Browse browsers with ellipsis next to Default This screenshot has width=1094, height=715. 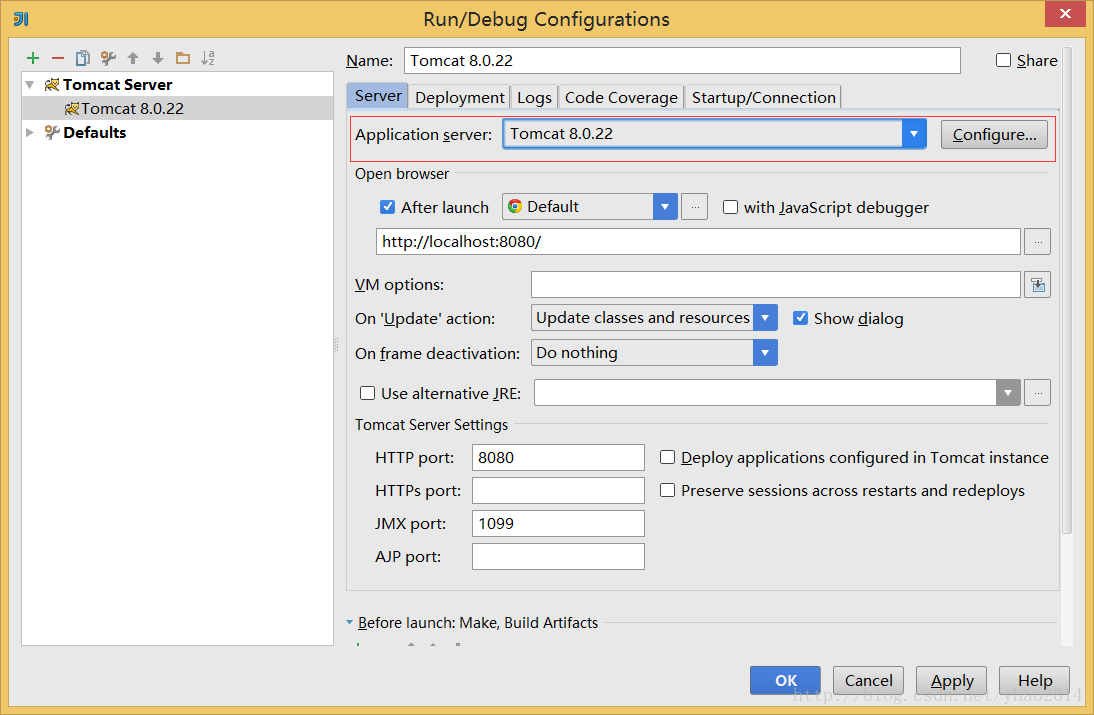[x=694, y=206]
